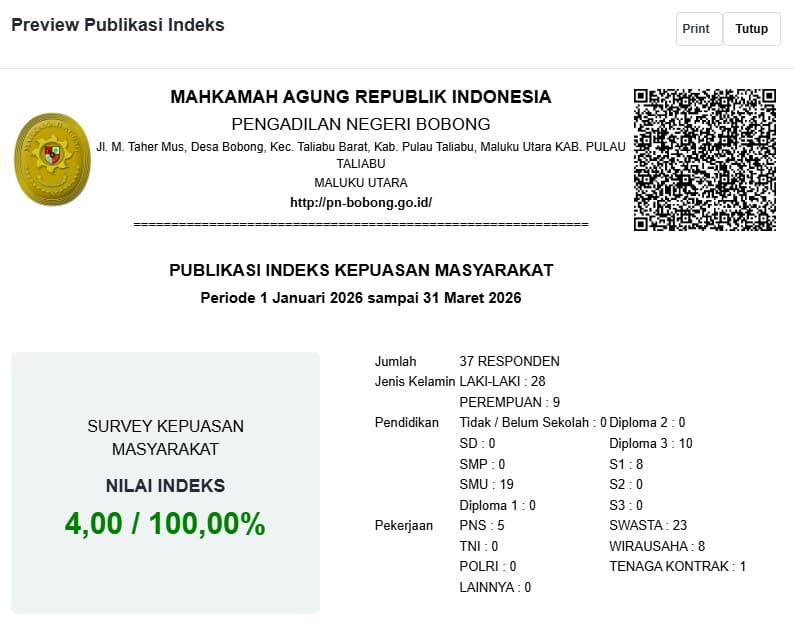Screen dimensions: 794x643
Task: Click the QR code image
Action: tap(704, 159)
